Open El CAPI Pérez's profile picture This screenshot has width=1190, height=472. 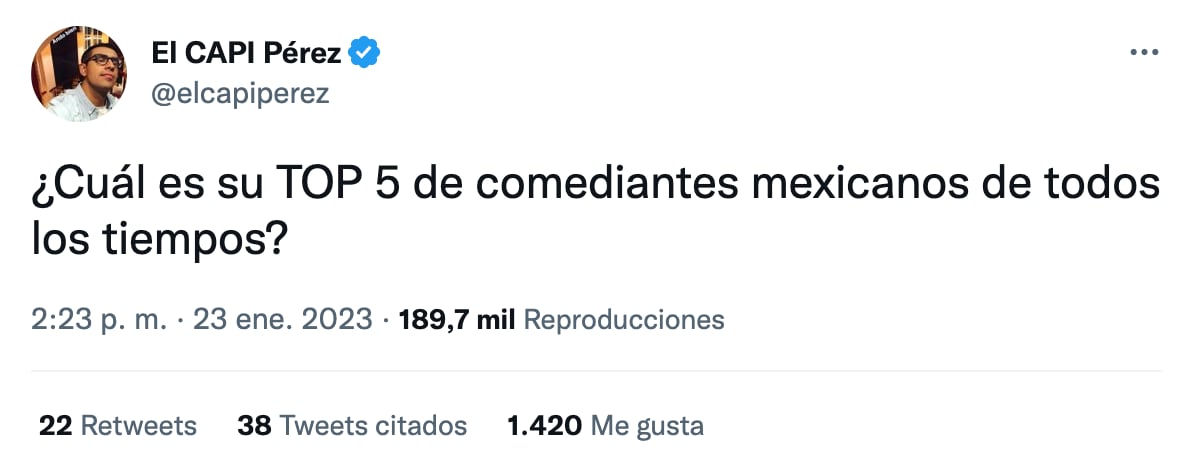tap(79, 74)
